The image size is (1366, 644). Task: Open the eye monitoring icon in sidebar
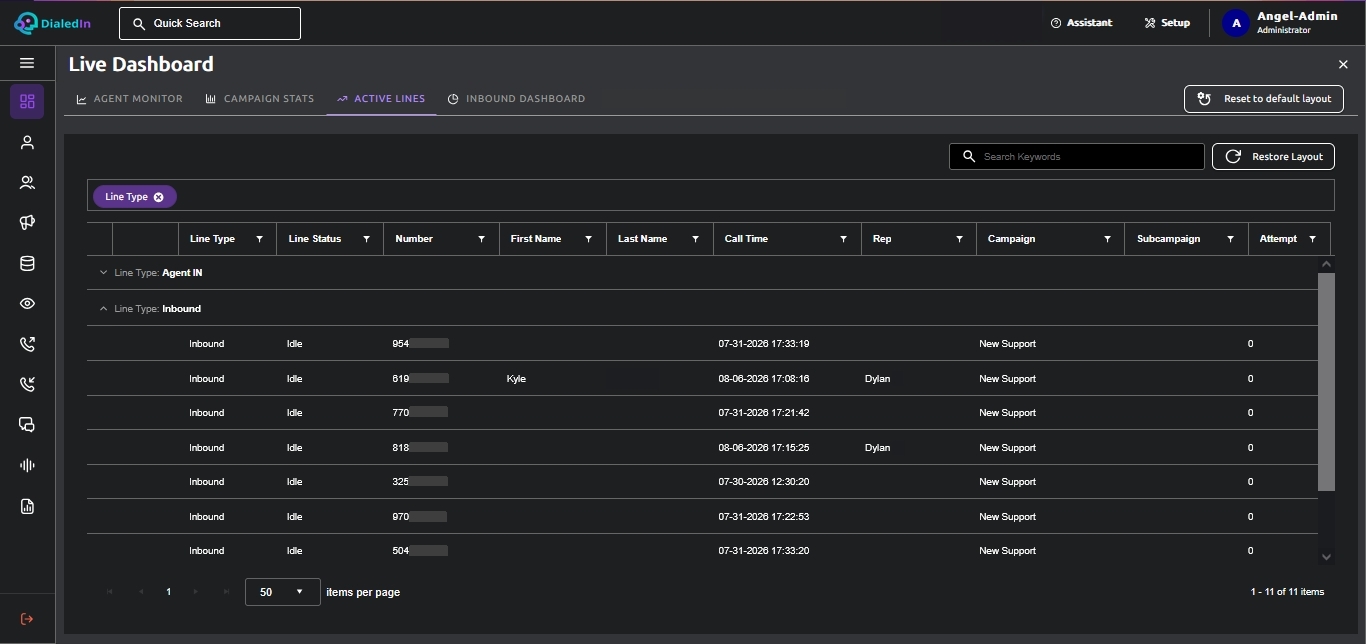27,304
